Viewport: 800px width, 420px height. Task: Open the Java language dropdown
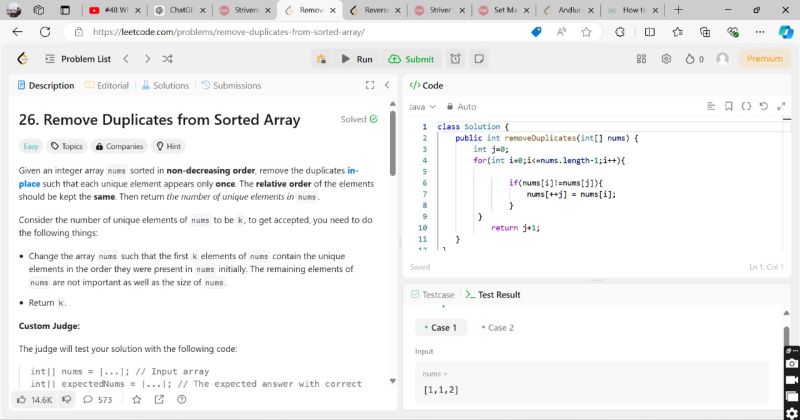[422, 107]
